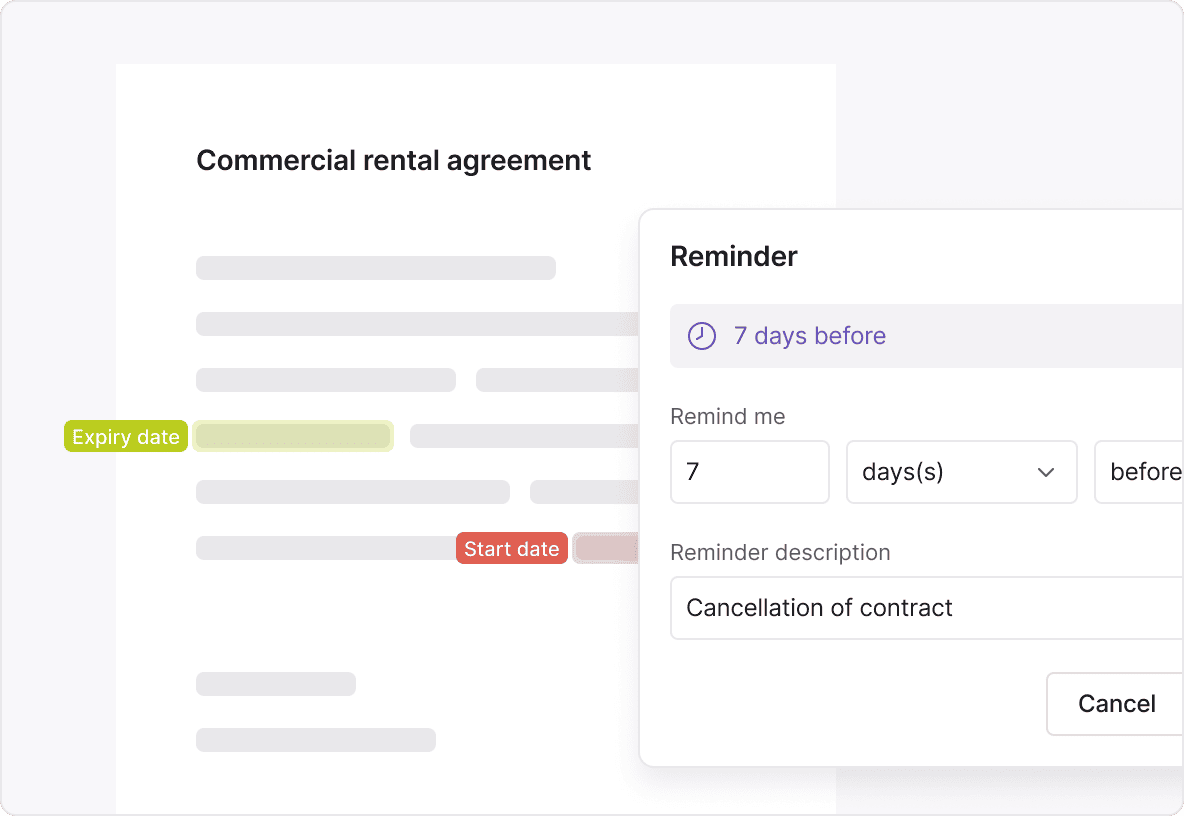Click the first gray placeholder line below the title
The height and width of the screenshot is (816, 1184).
pos(376,268)
